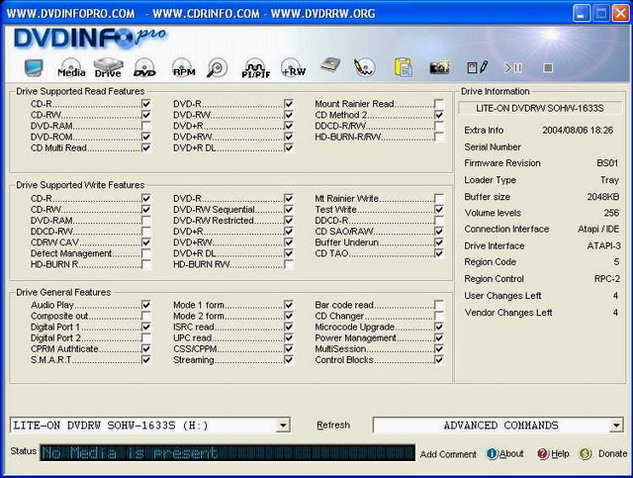Toggle DVD-RAM read feature checkbox
This screenshot has height=478, width=633.
click(146, 126)
